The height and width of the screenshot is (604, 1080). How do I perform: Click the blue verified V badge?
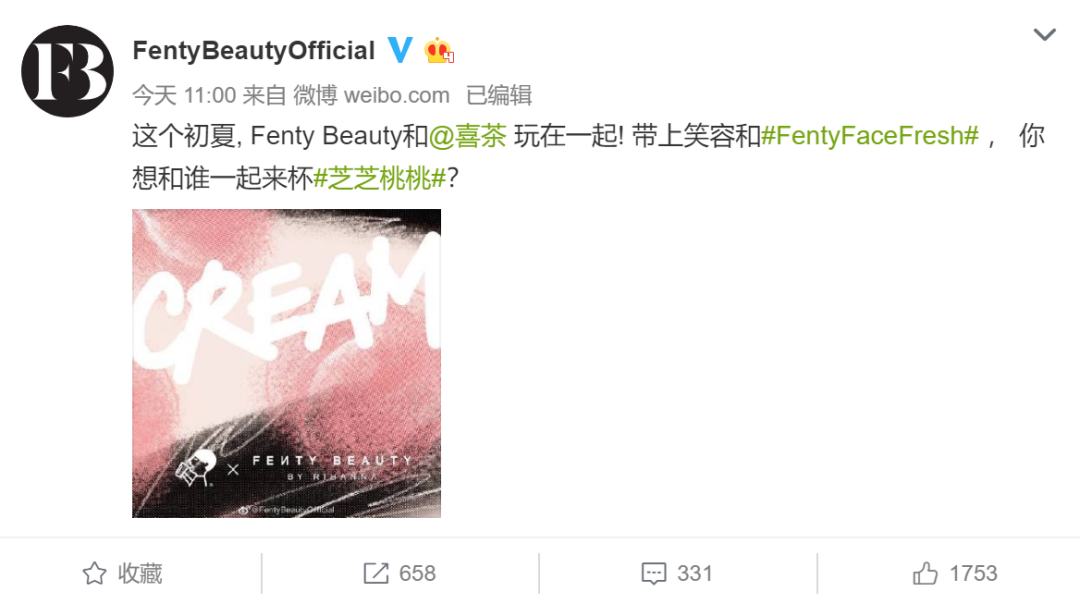pos(400,50)
